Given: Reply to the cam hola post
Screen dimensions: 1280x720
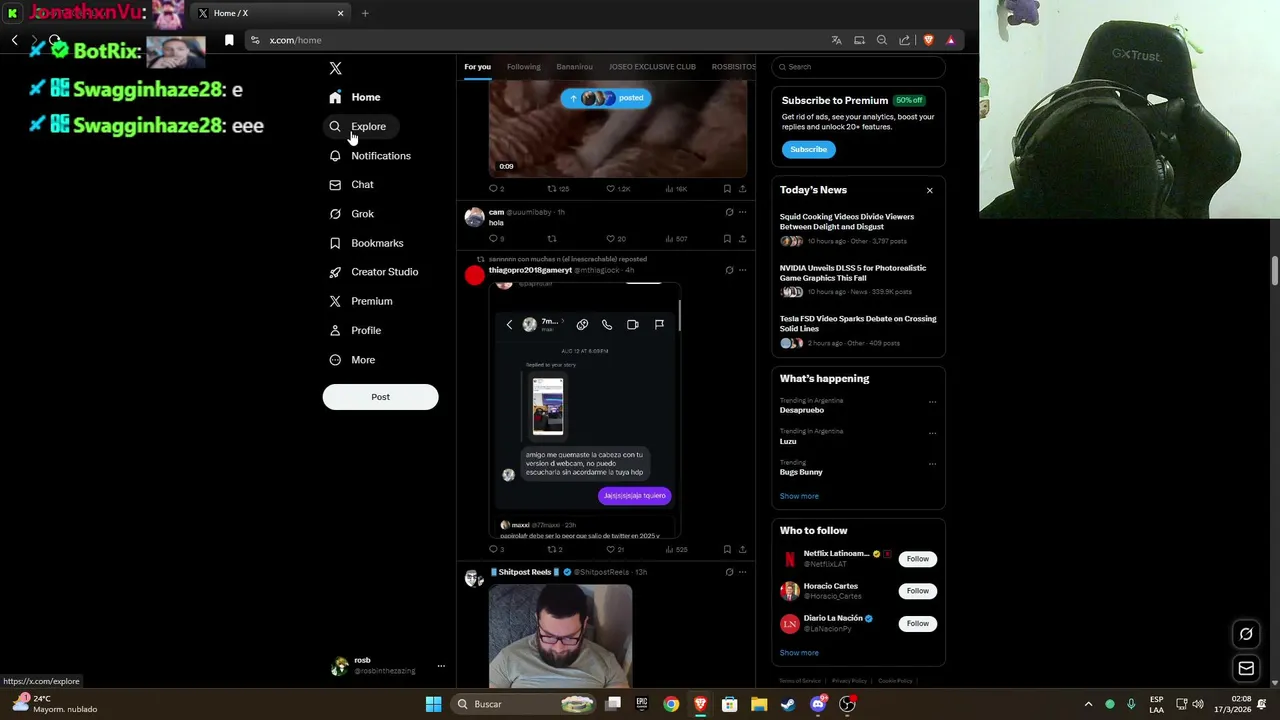Looking at the screenshot, I should click(496, 239).
